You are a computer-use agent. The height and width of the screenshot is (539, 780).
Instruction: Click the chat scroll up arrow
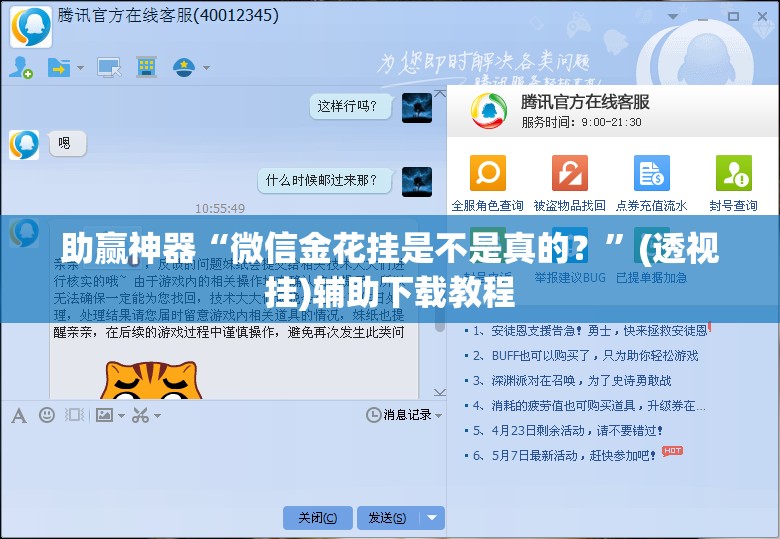[440, 93]
